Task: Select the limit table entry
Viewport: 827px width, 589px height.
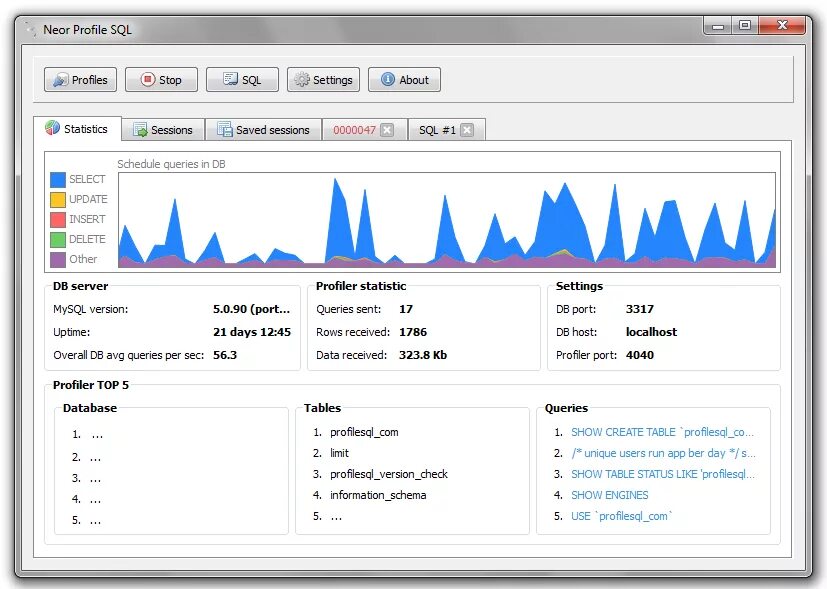Action: (339, 453)
